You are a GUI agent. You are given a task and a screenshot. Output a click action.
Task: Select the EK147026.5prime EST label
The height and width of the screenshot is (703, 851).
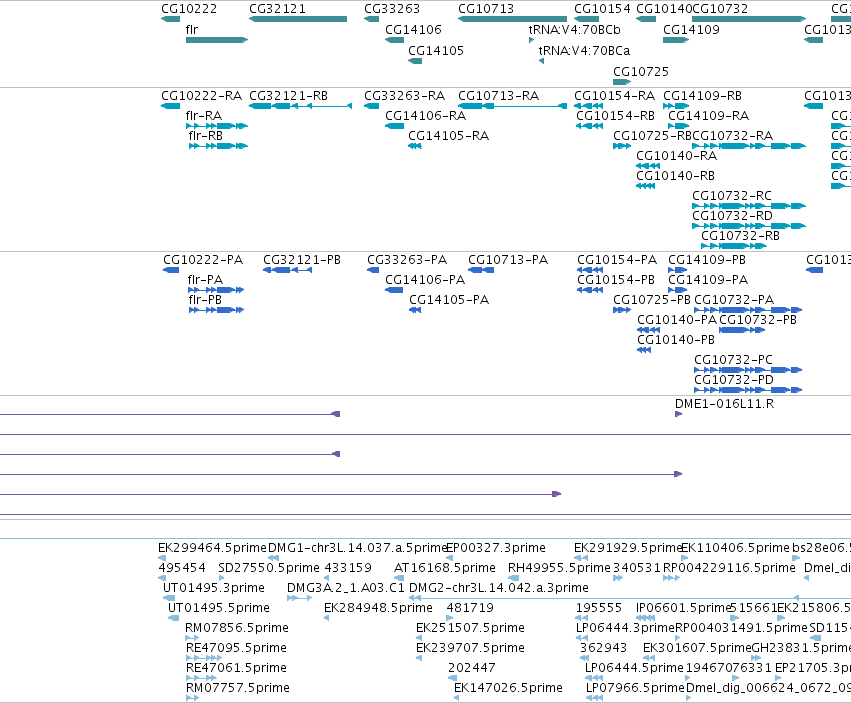click(509, 688)
